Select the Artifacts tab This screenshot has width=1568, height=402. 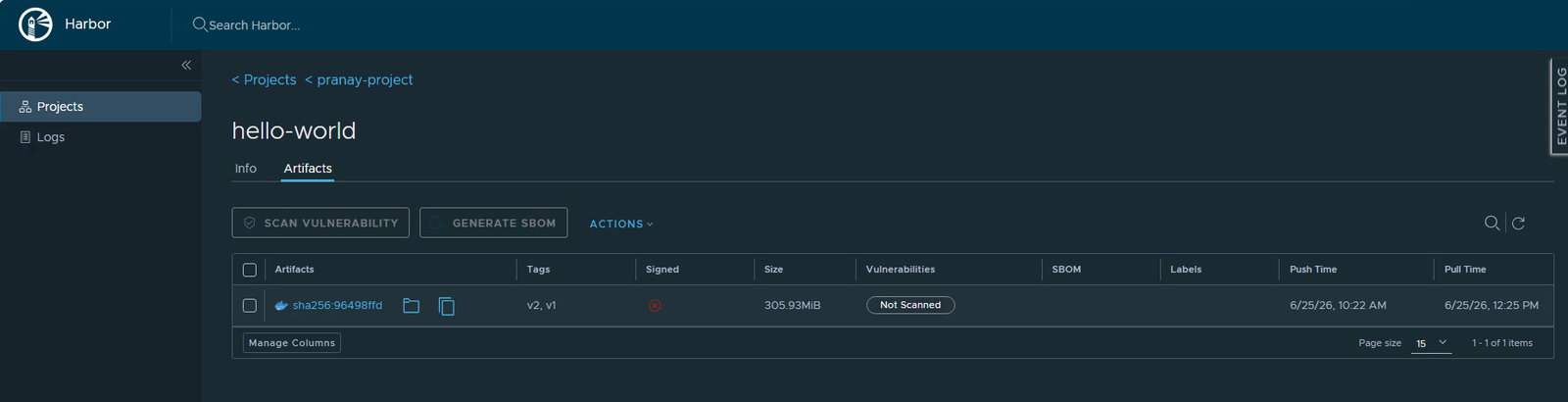point(308,169)
